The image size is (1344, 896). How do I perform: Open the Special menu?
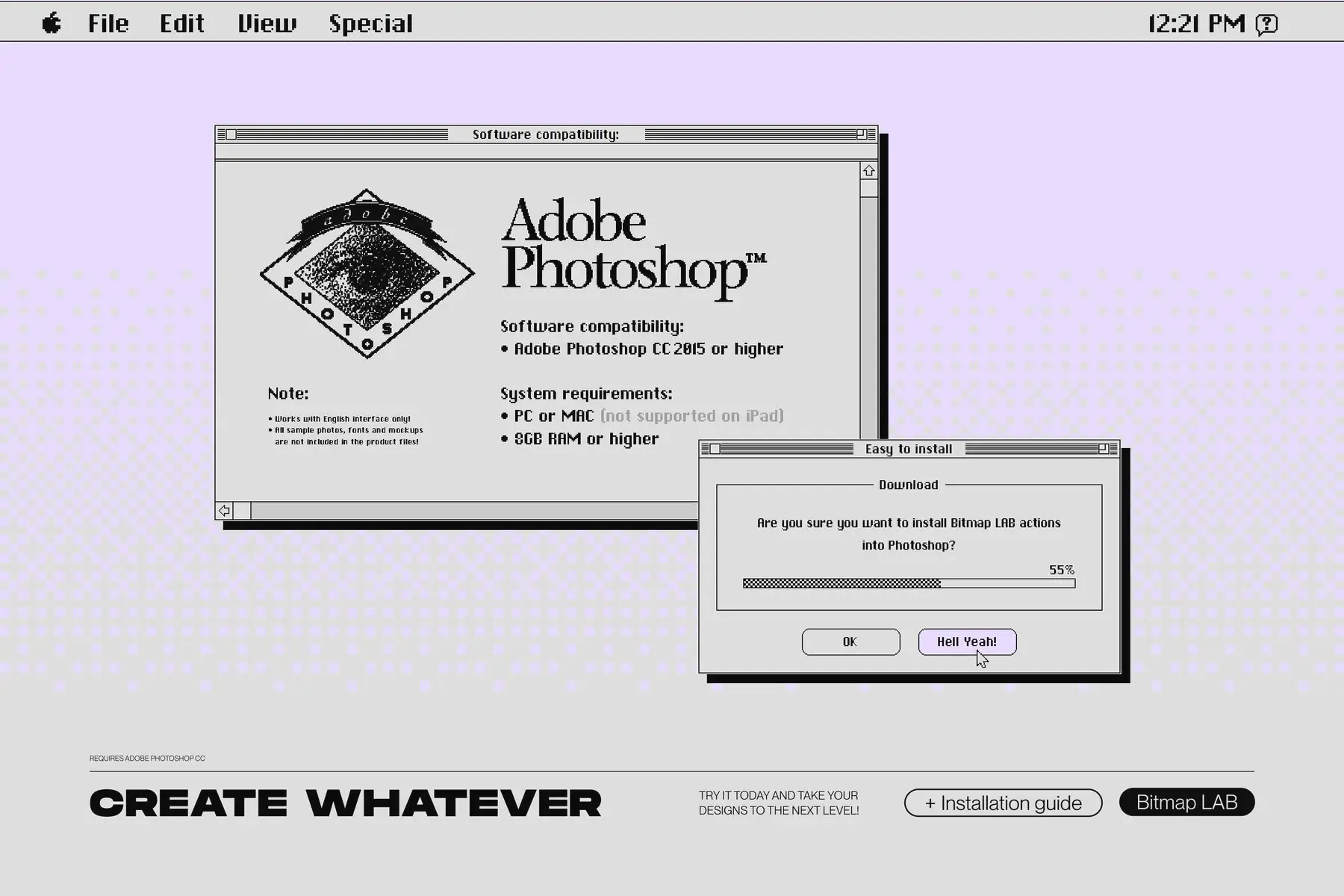click(x=372, y=22)
